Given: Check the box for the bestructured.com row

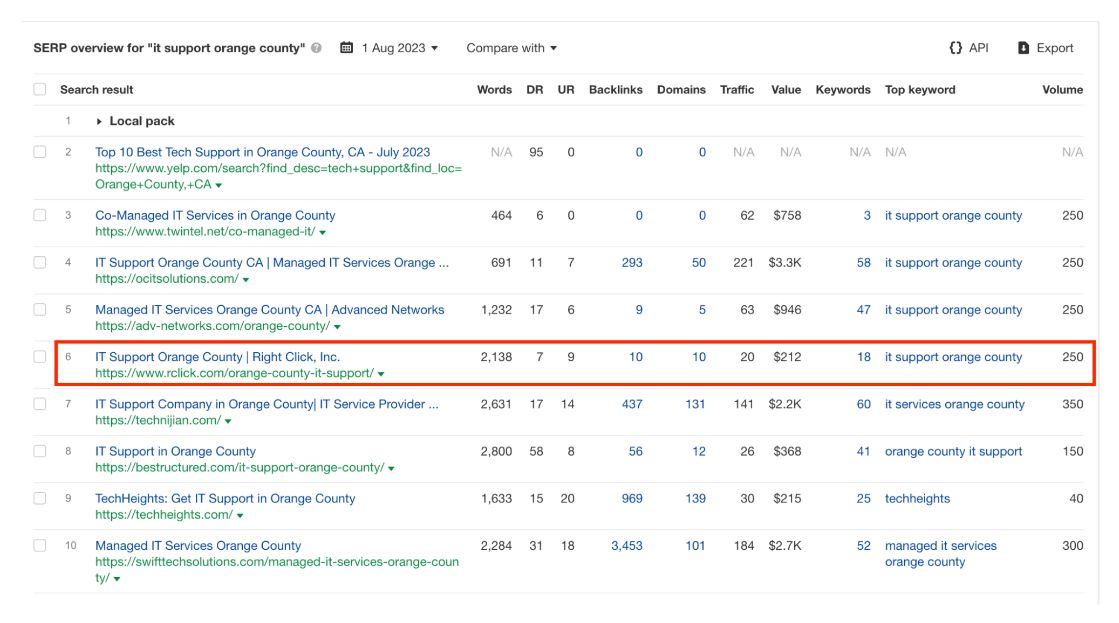Looking at the screenshot, I should click(40, 451).
